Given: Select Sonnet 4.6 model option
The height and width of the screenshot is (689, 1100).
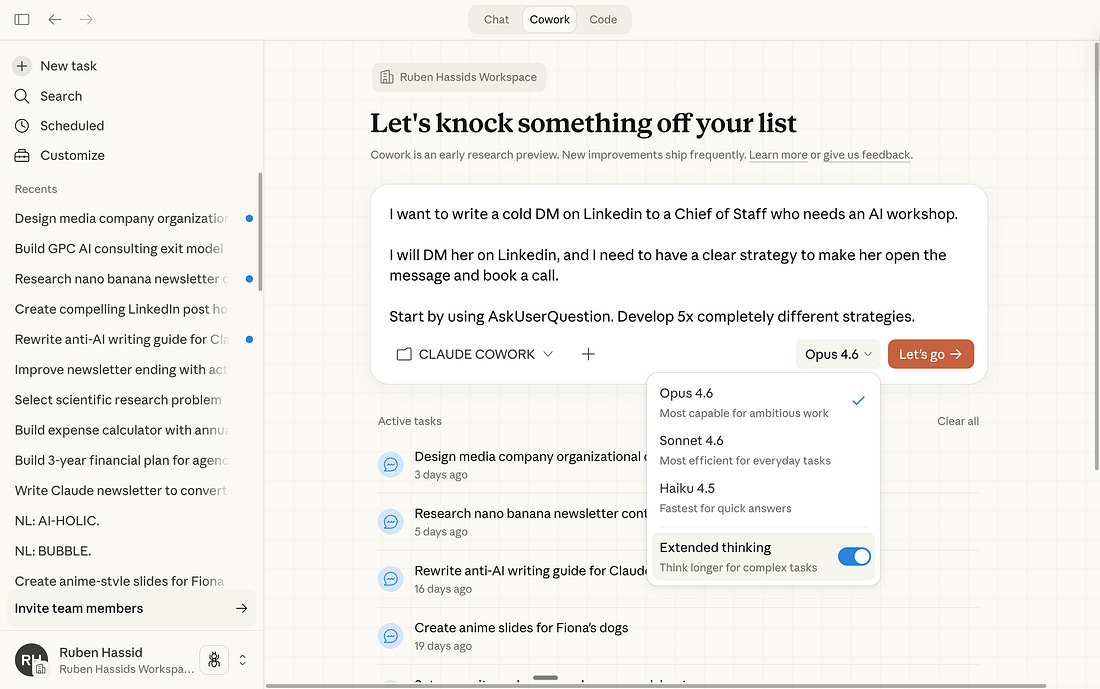Looking at the screenshot, I should pos(763,450).
